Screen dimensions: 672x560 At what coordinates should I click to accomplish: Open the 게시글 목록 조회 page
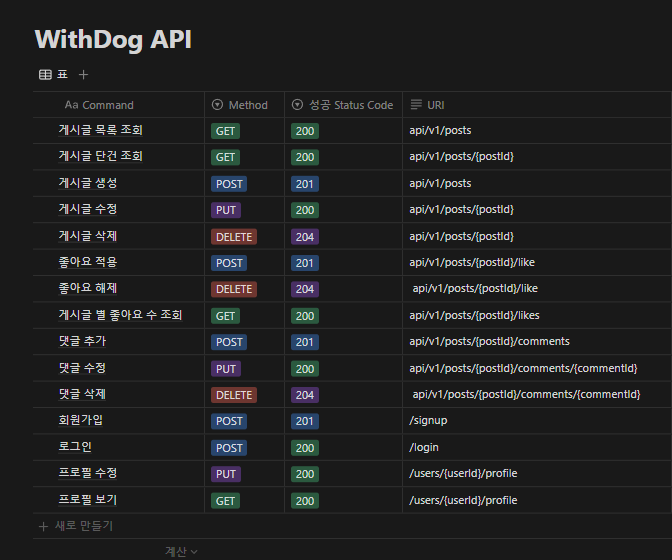100,130
